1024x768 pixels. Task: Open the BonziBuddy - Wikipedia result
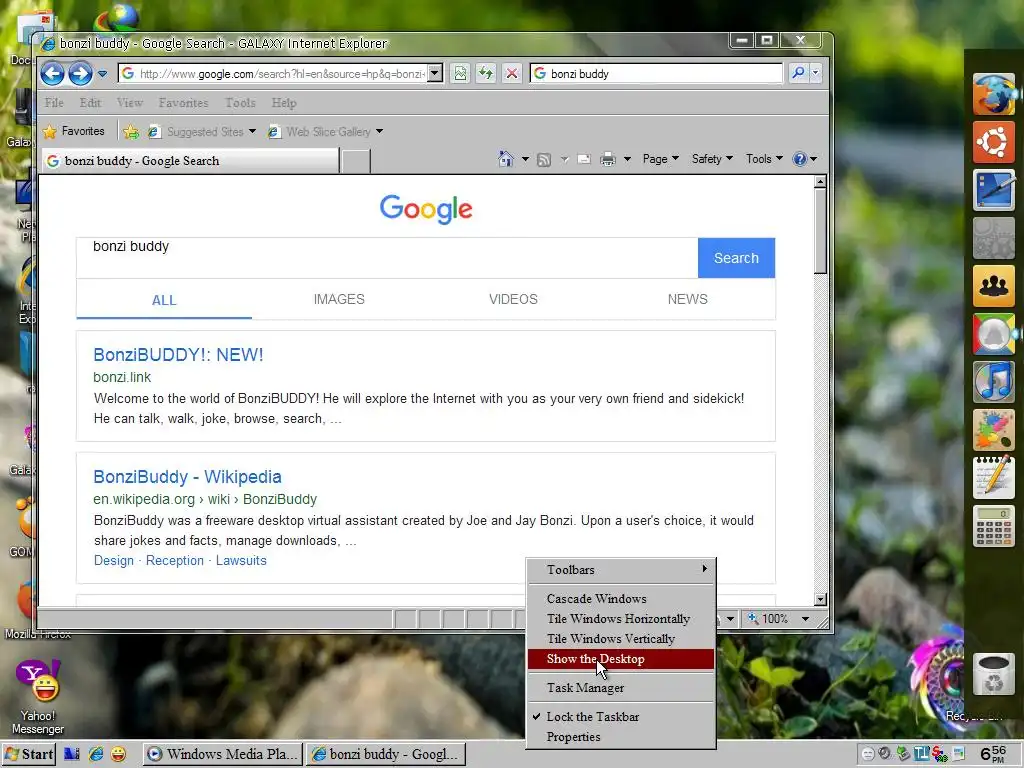(187, 477)
